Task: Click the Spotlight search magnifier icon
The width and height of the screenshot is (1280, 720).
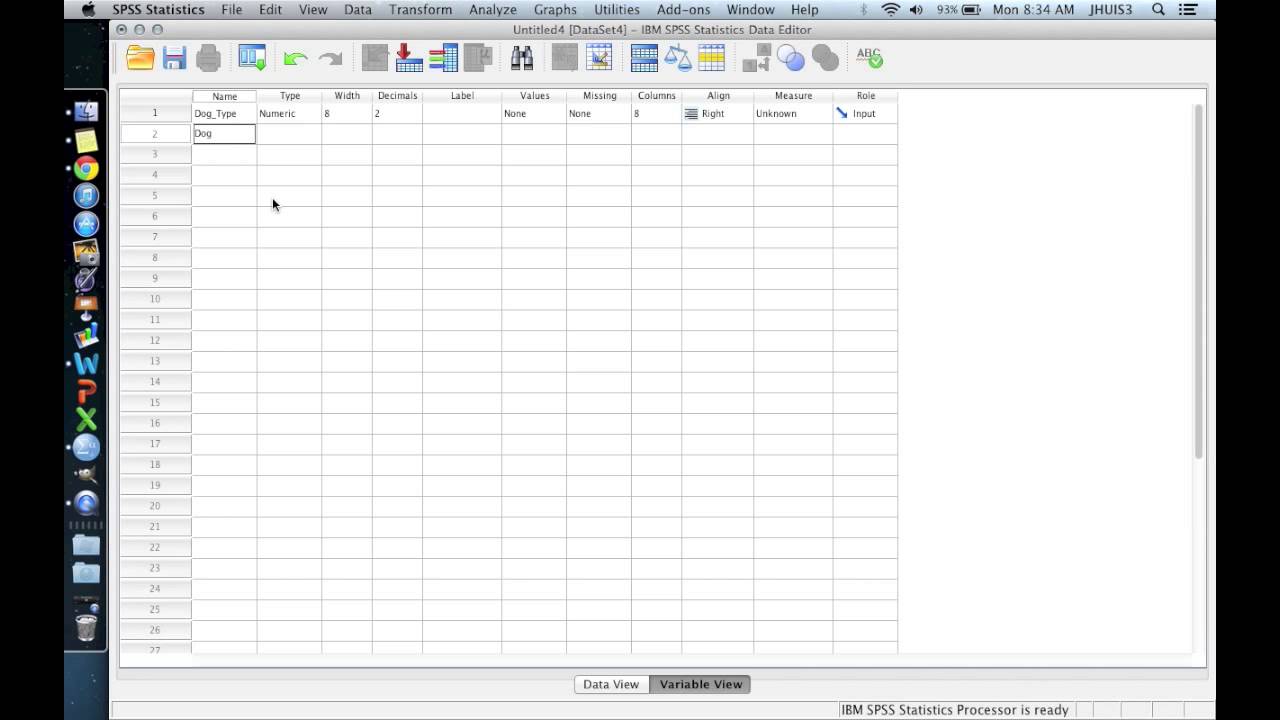Action: (1158, 9)
